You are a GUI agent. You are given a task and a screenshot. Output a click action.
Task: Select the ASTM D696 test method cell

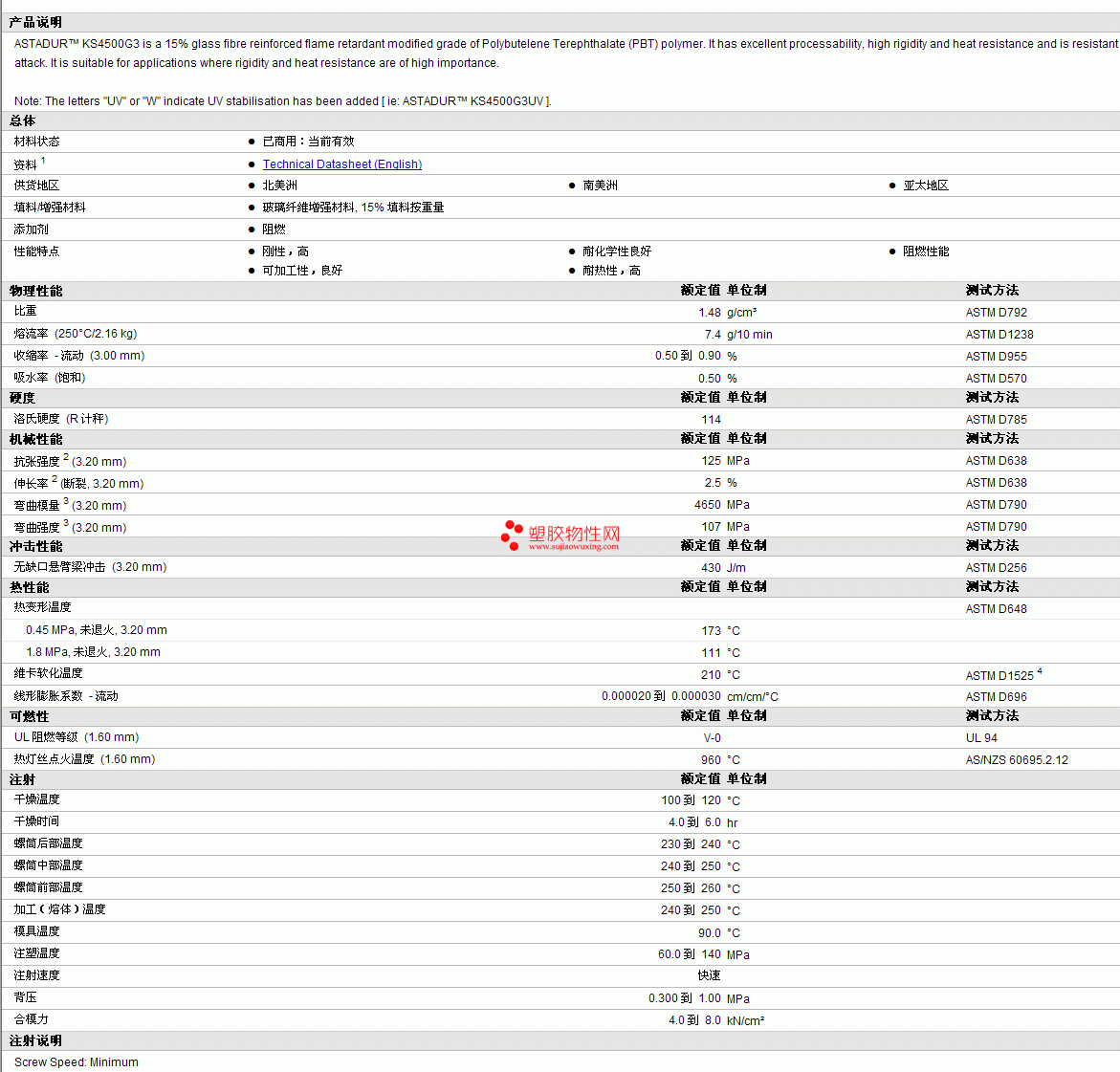[997, 697]
